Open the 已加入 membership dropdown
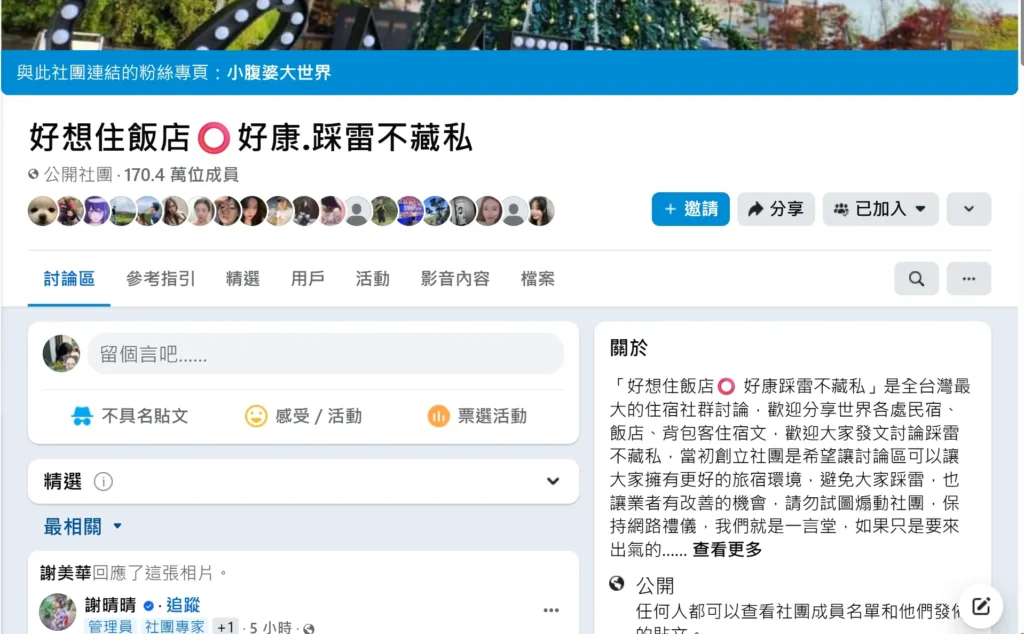 click(880, 209)
